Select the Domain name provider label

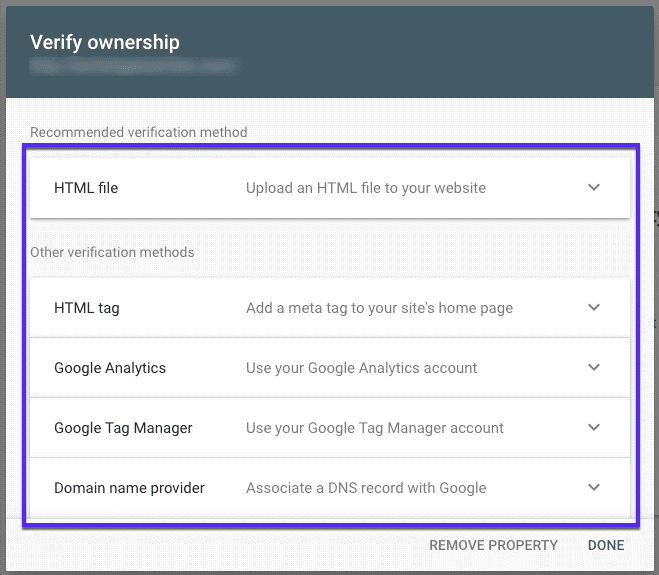[129, 488]
